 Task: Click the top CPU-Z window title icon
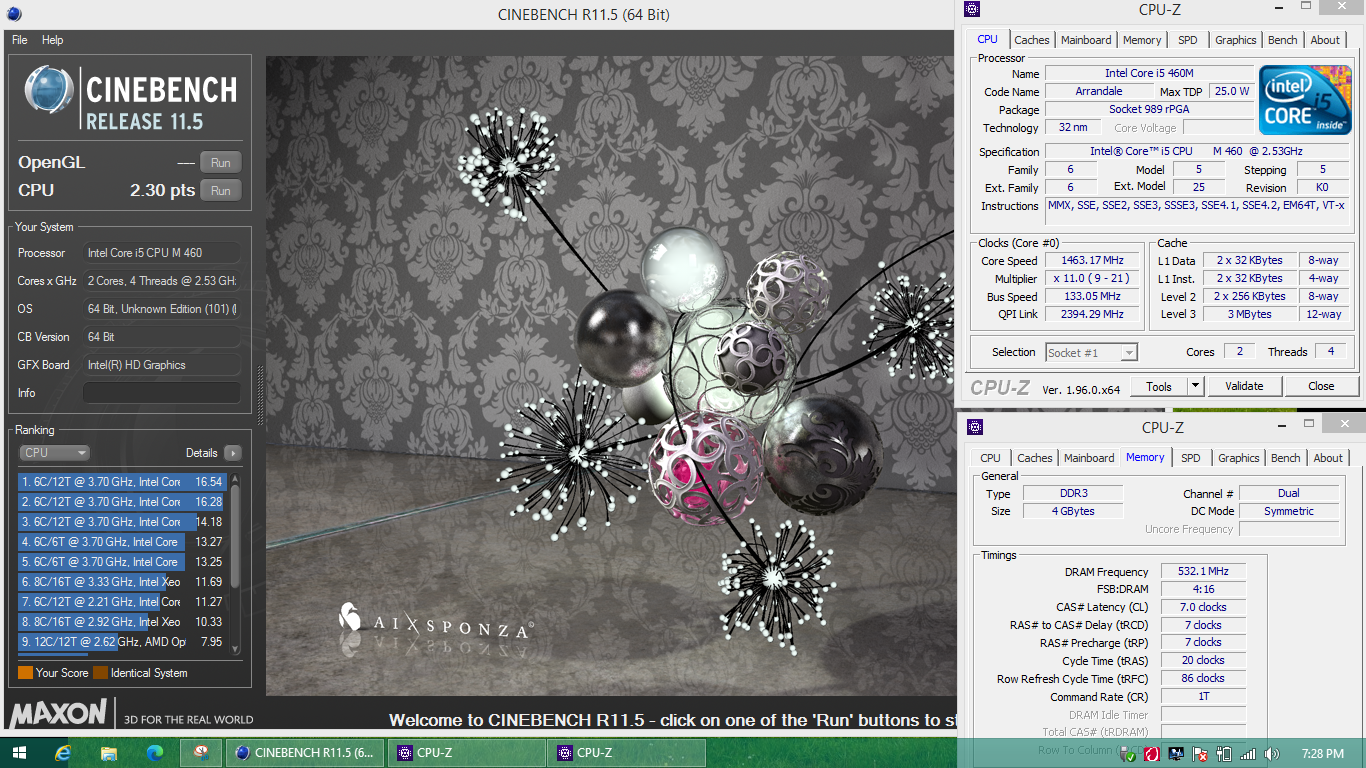(972, 9)
